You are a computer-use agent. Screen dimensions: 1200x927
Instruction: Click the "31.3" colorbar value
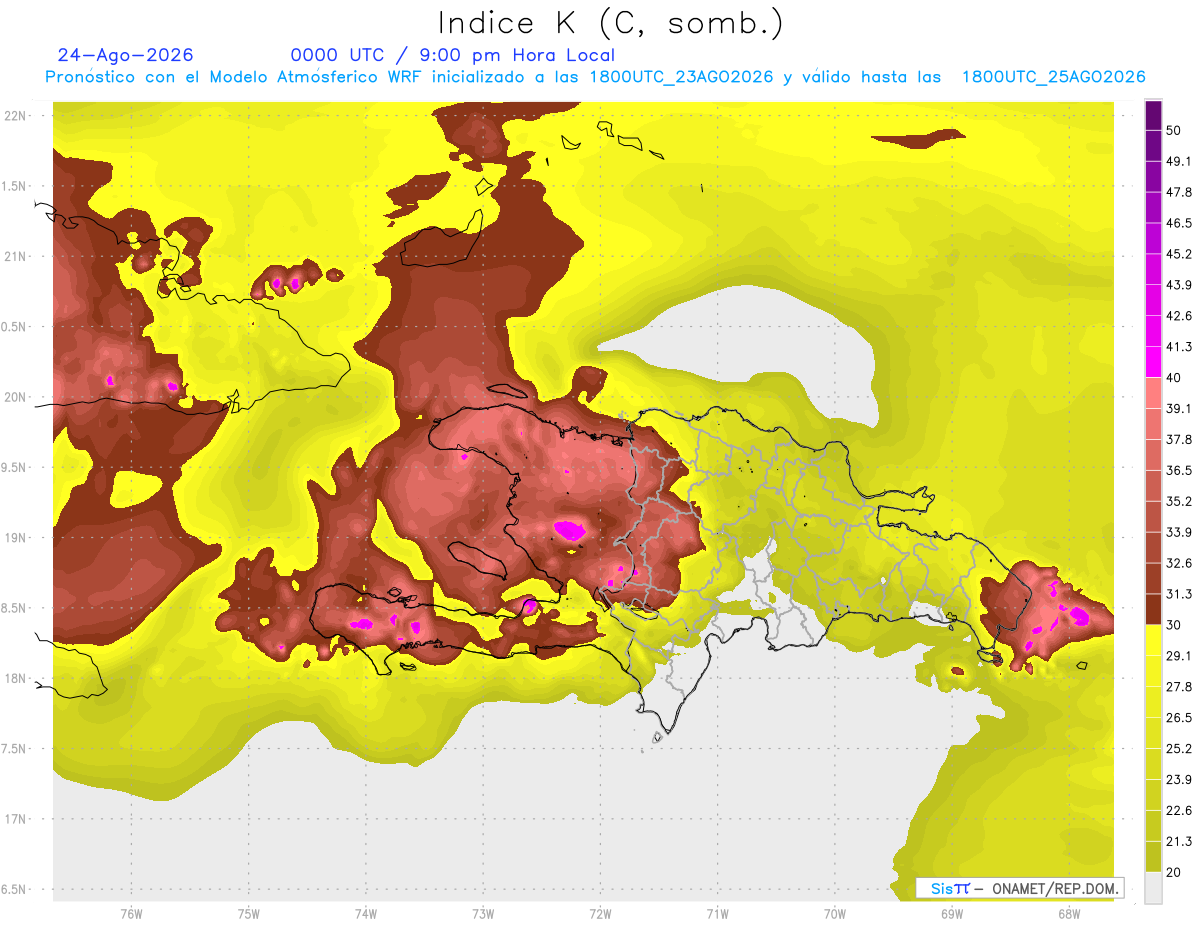(x=1179, y=594)
